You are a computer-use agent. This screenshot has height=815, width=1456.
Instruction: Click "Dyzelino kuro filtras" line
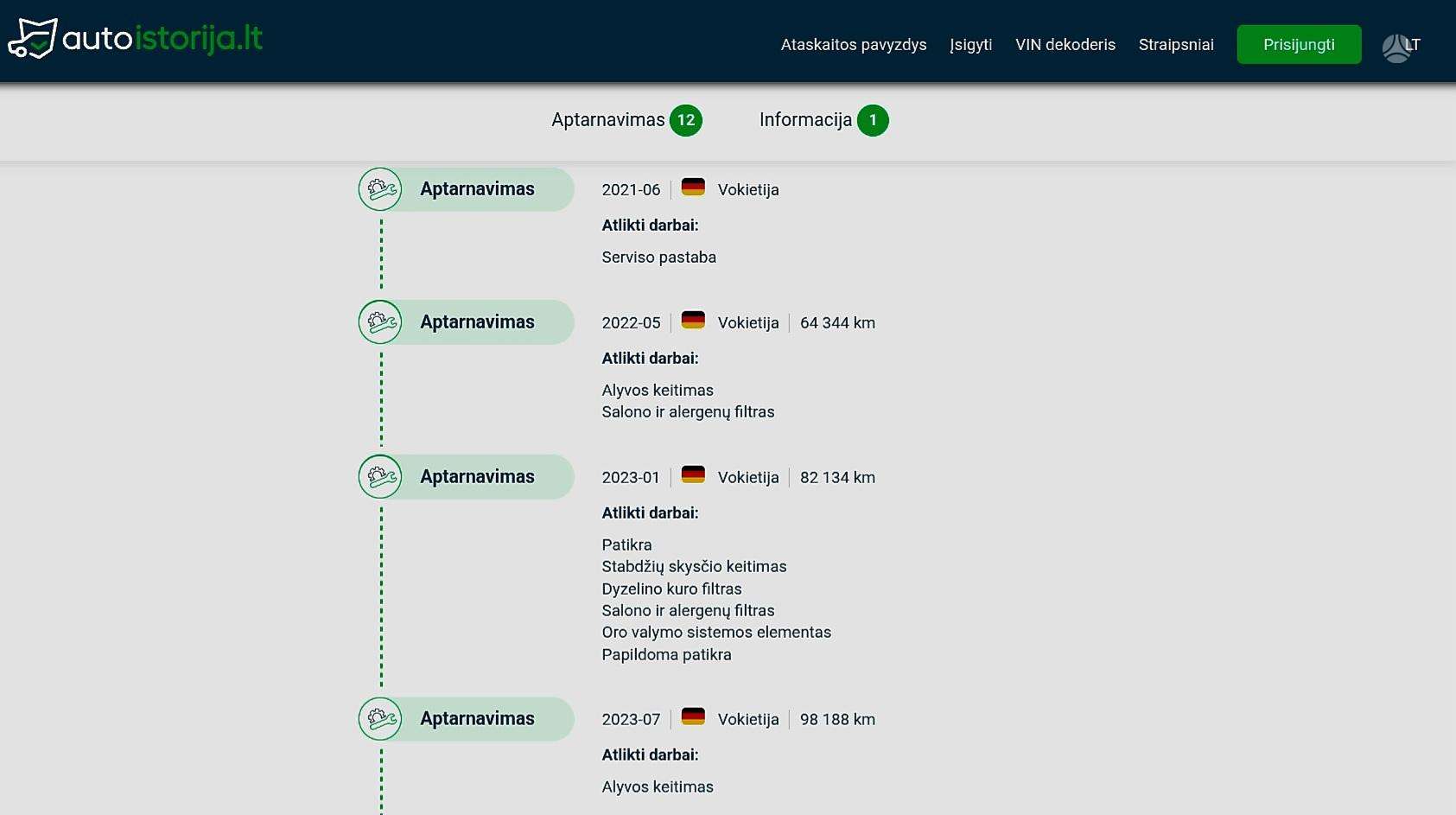click(x=671, y=589)
